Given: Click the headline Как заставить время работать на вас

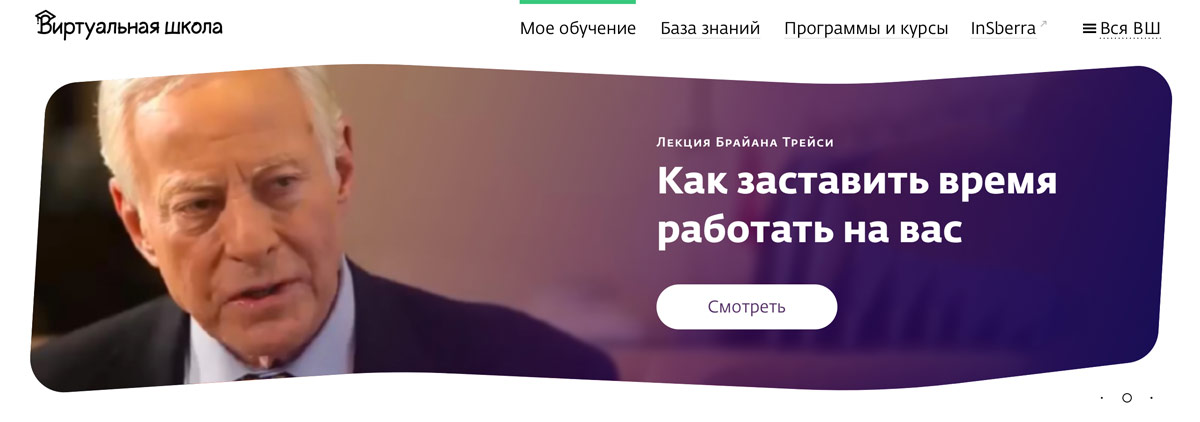Looking at the screenshot, I should coord(857,207).
